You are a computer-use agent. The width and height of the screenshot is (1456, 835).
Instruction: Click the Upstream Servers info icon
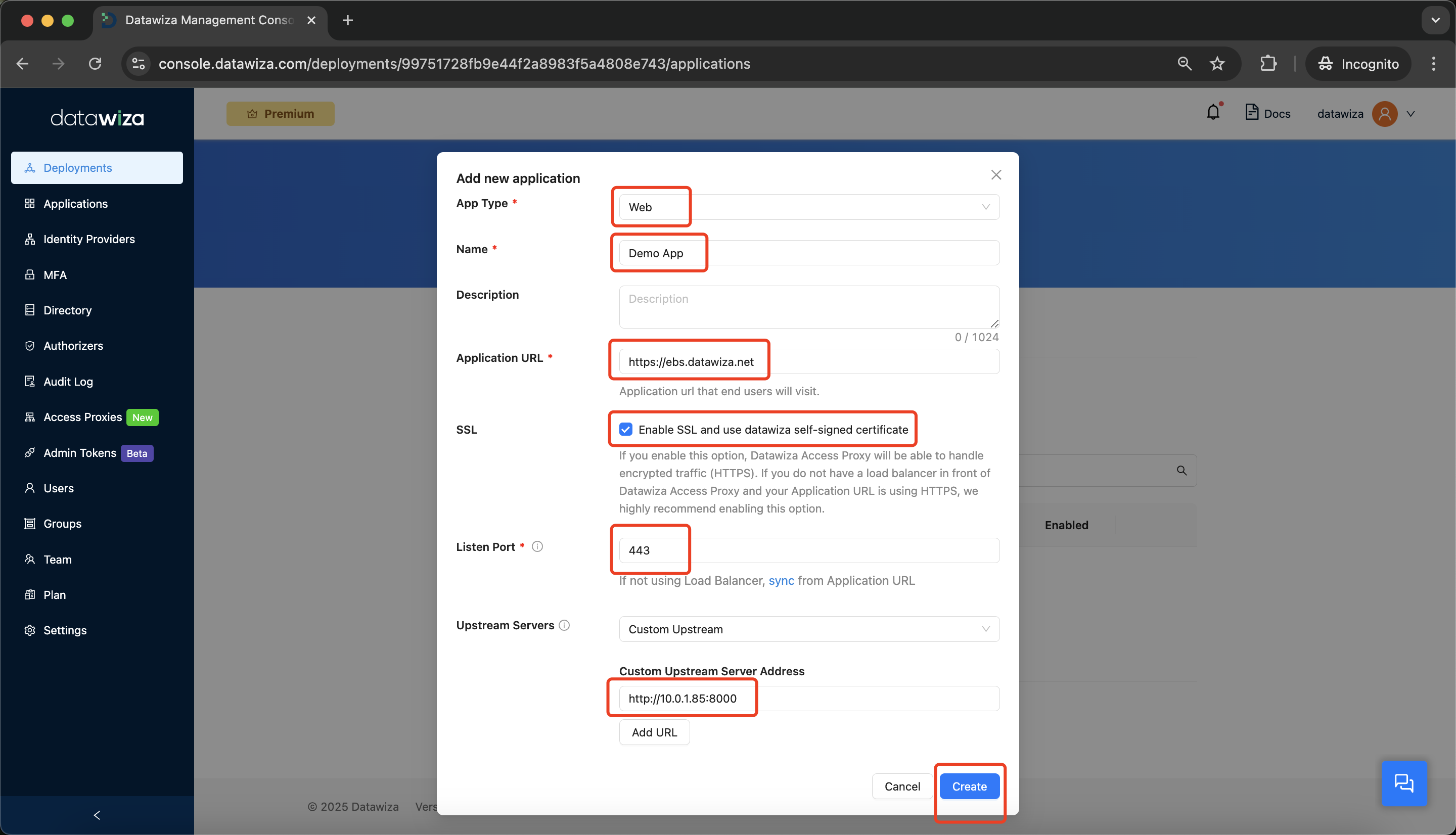point(564,625)
